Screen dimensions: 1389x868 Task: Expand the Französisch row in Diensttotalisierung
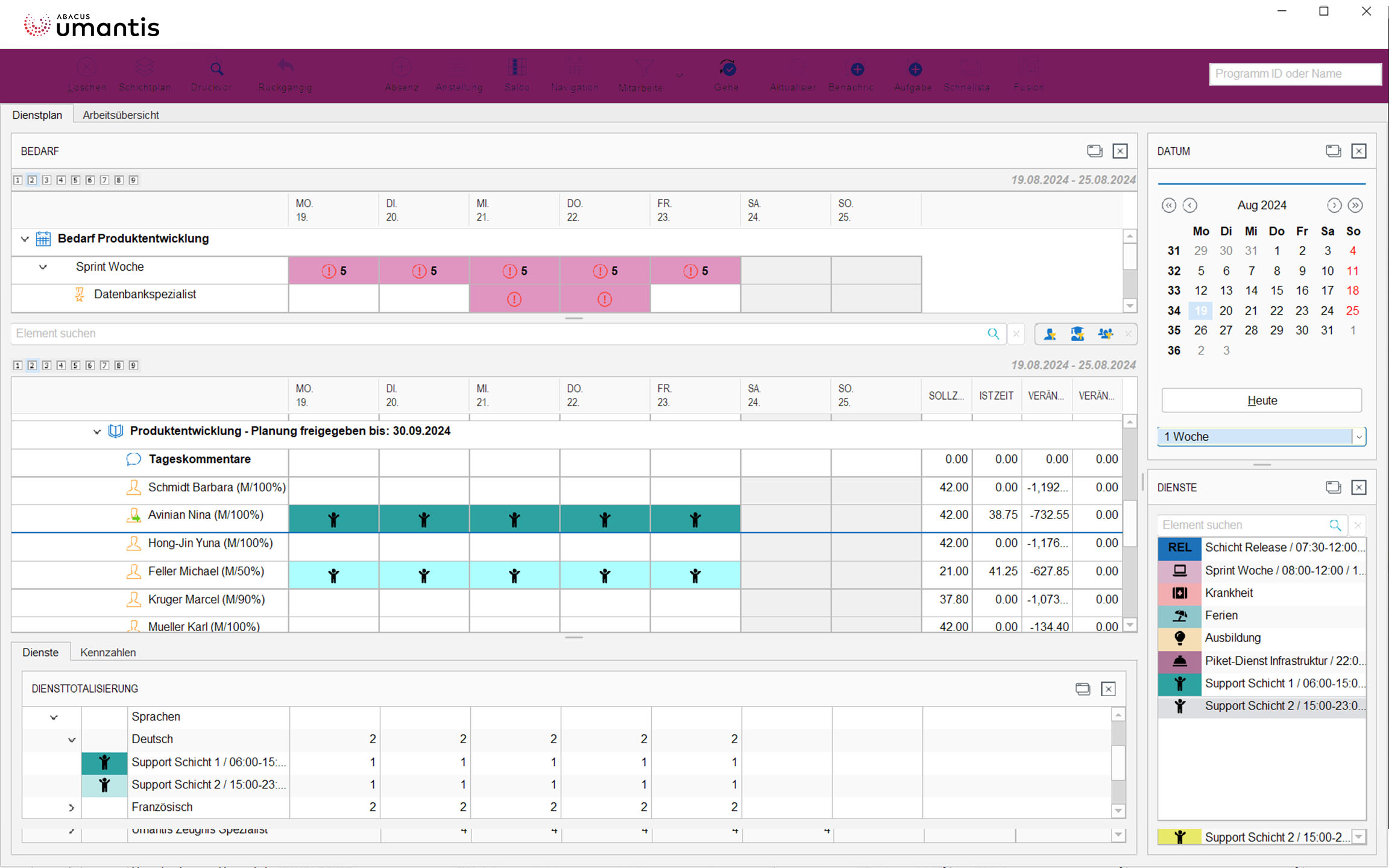(x=71, y=807)
